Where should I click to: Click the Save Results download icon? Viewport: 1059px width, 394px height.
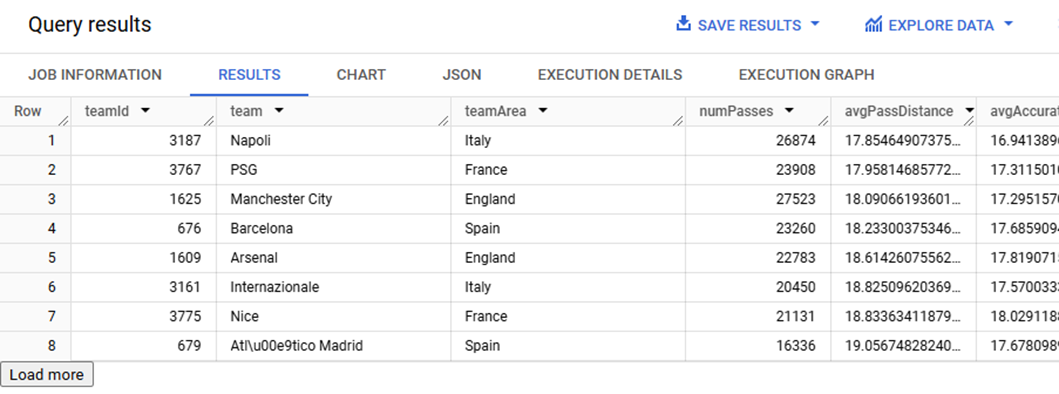pos(683,25)
